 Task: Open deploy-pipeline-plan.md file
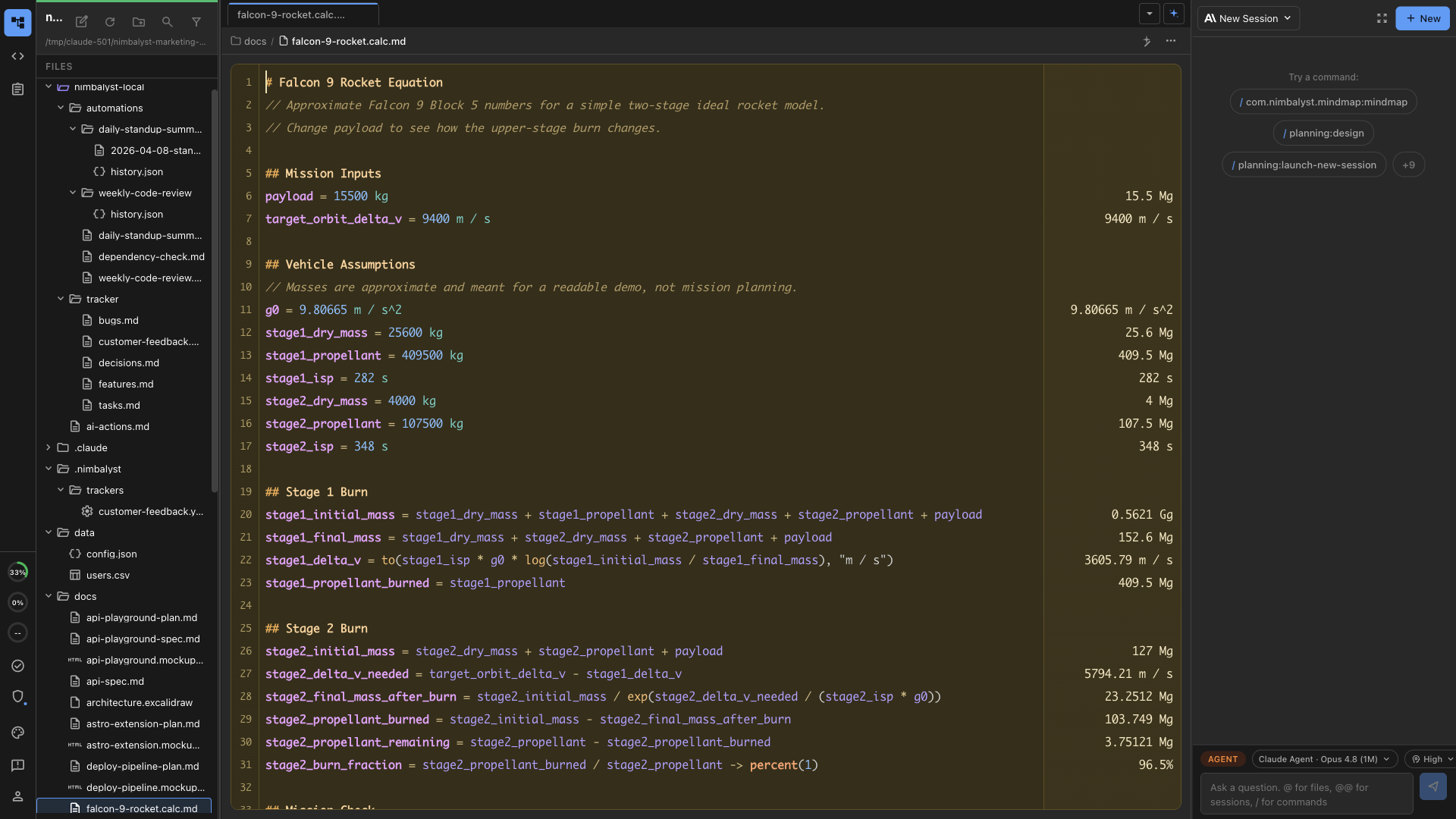click(x=143, y=766)
